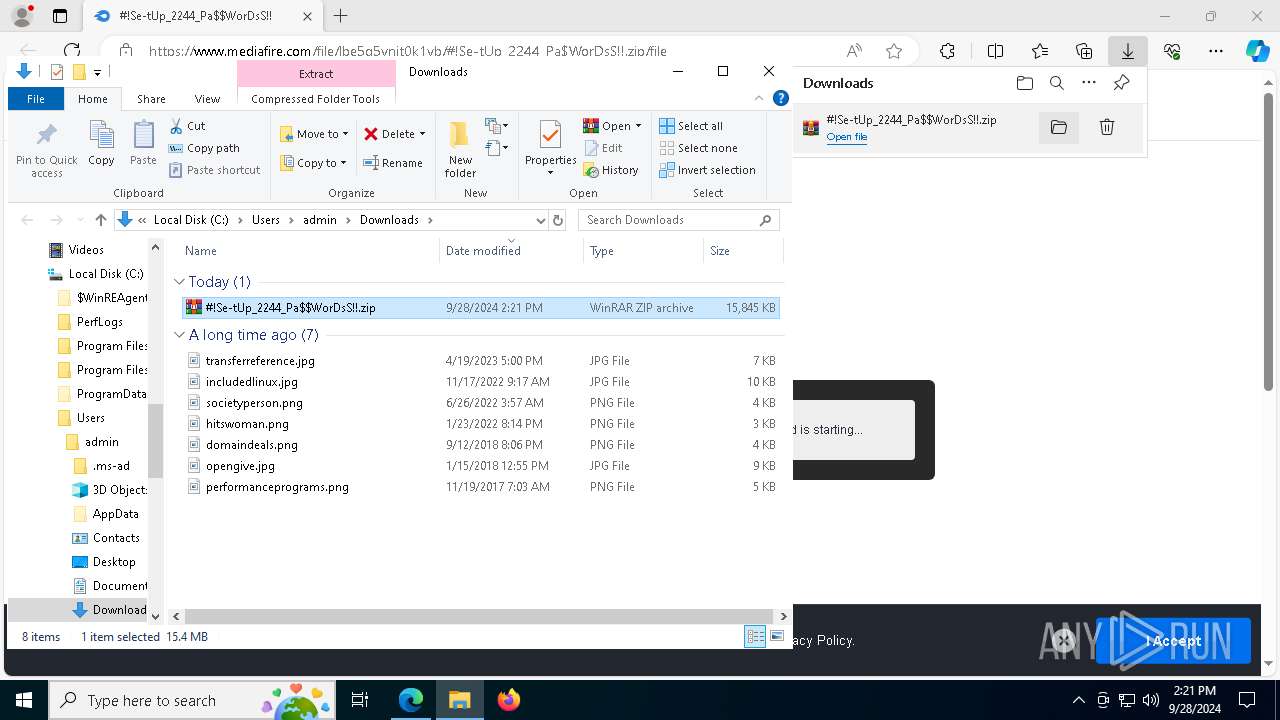The height and width of the screenshot is (720, 1280).
Task: Open Compressed Folder Tools tab
Action: tap(316, 99)
